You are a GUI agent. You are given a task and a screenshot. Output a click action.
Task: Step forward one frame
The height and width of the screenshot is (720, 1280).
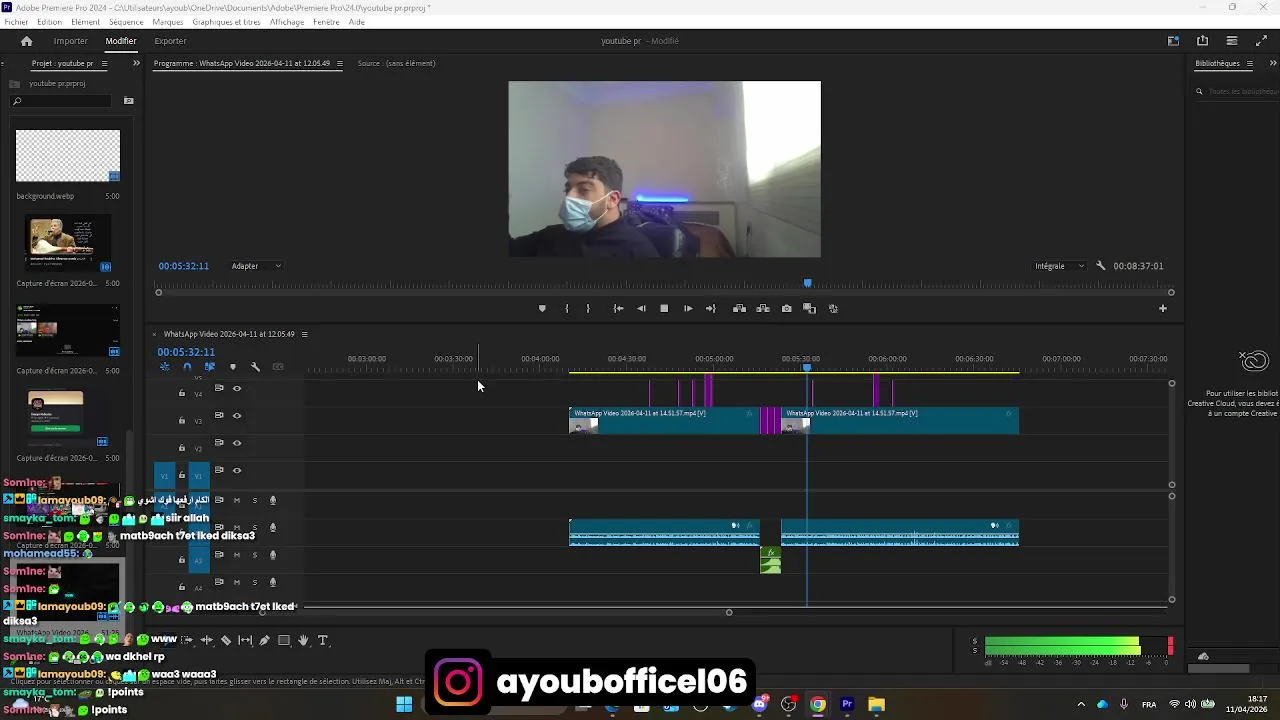click(x=688, y=308)
